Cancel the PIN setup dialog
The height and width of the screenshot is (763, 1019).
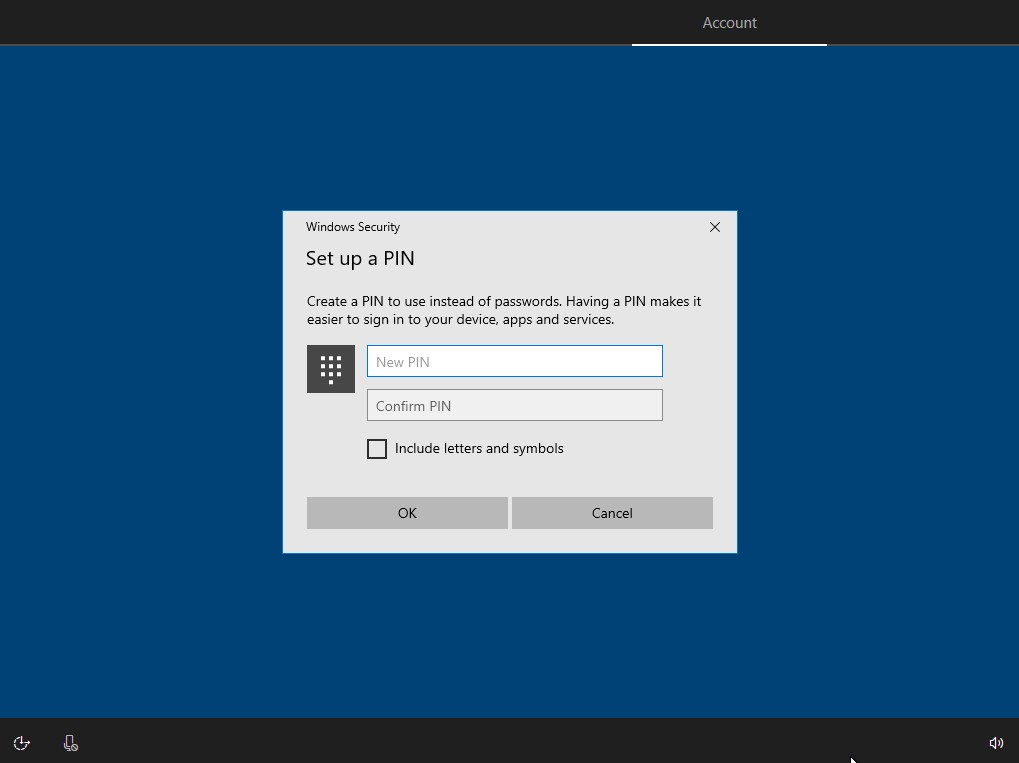(x=612, y=513)
